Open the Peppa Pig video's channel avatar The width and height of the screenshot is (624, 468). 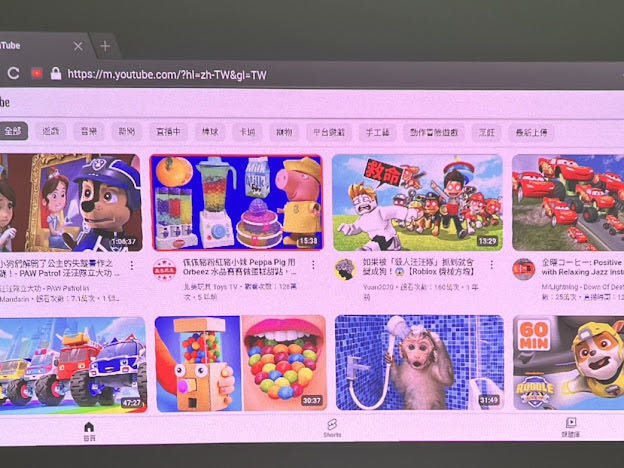(x=165, y=269)
